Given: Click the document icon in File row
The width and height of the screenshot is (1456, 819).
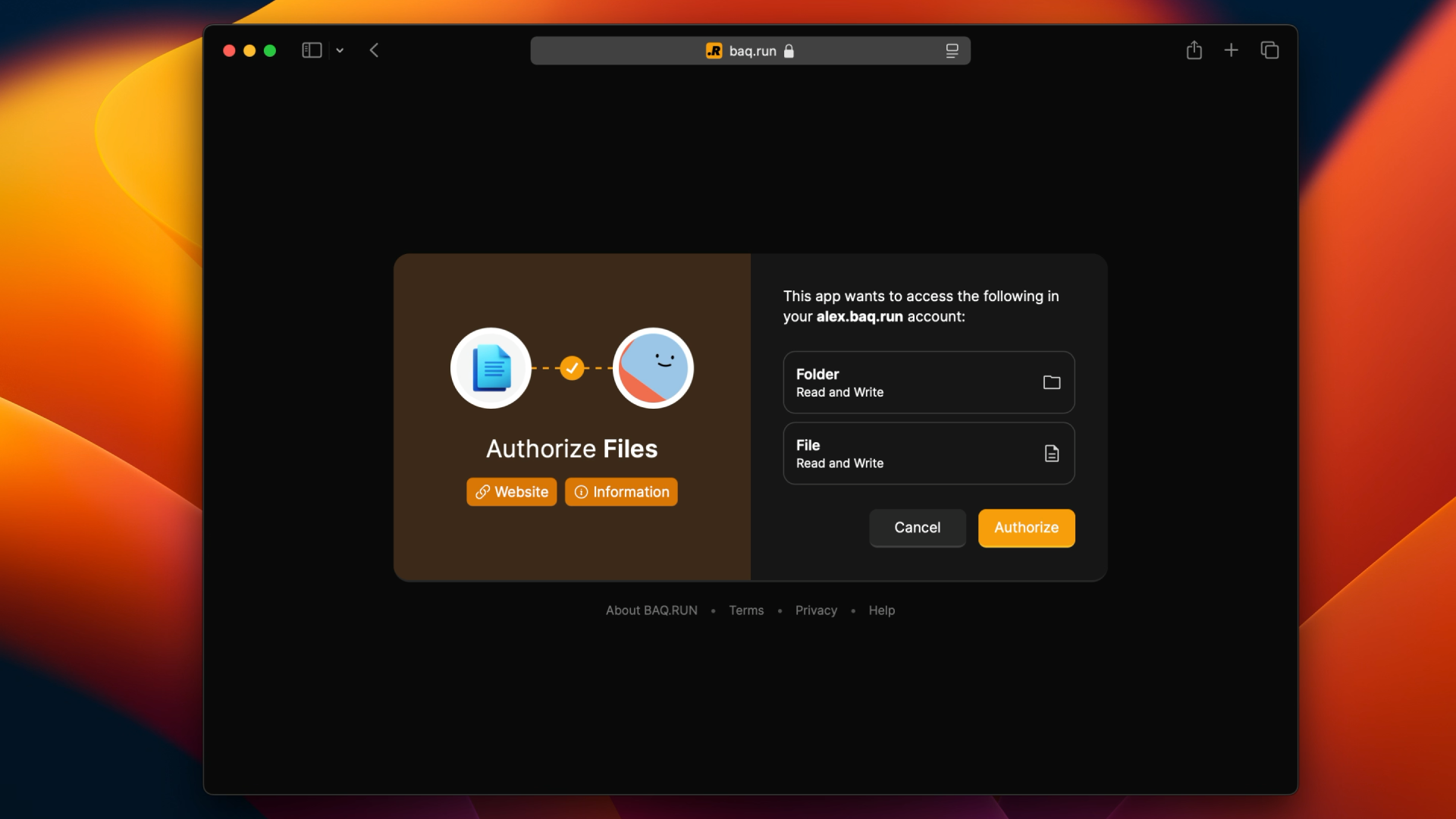Looking at the screenshot, I should (x=1052, y=453).
